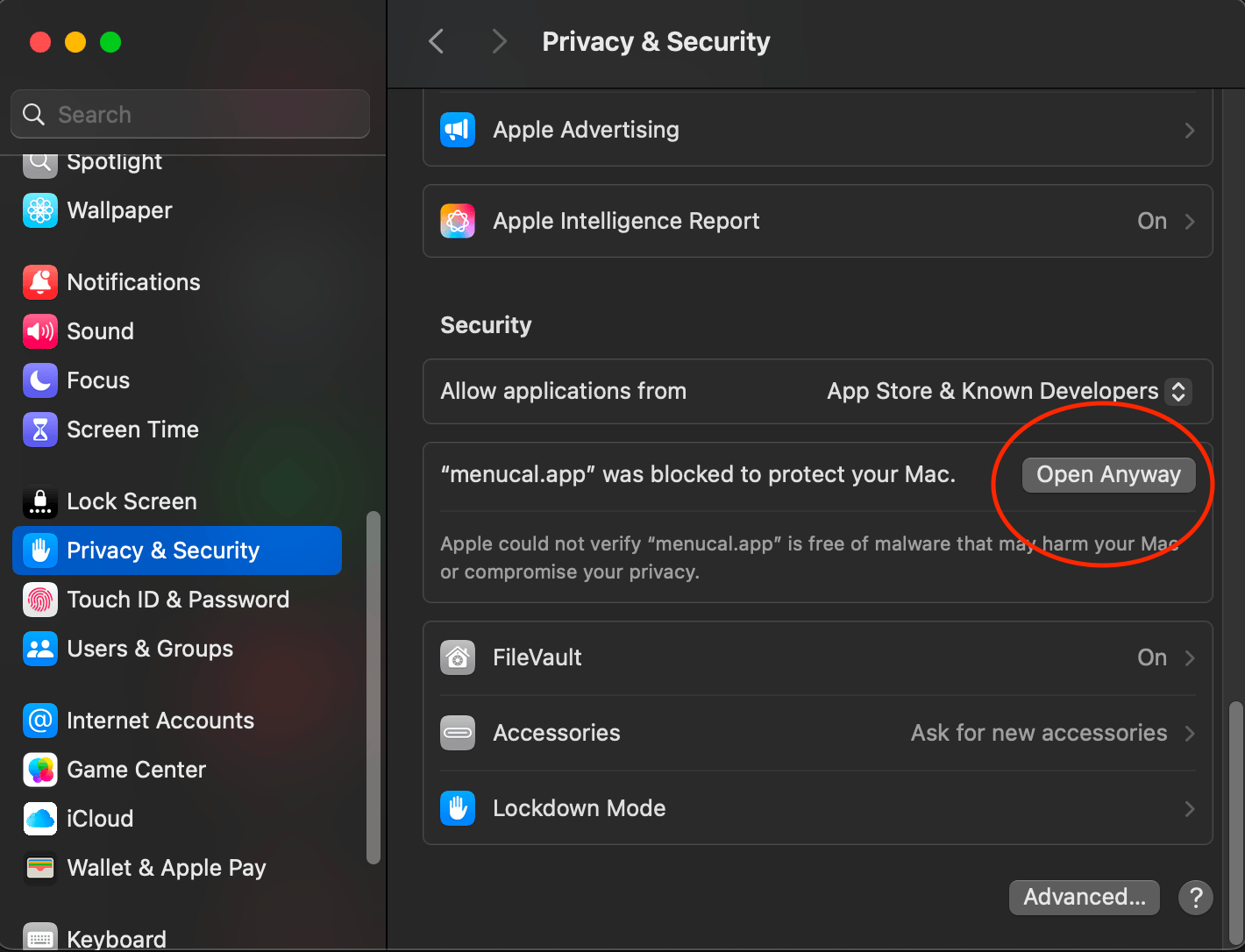1245x952 pixels.
Task: Click the iCloud cloud icon
Action: 40,819
